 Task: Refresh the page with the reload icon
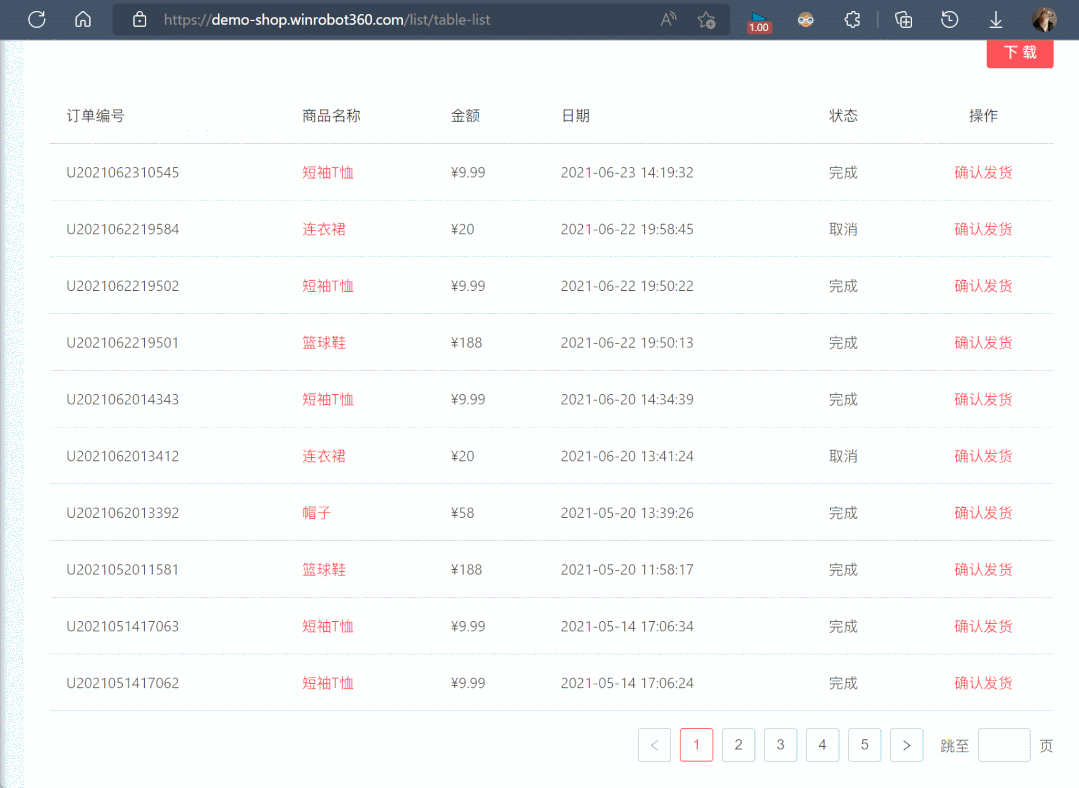coord(37,19)
